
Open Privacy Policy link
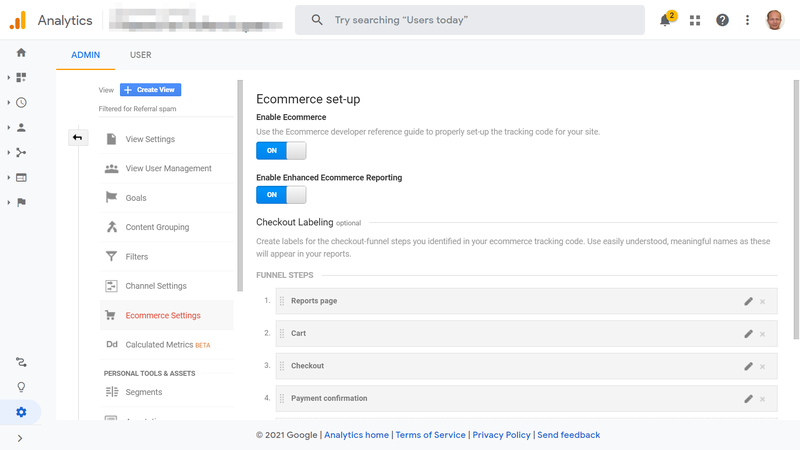click(502, 435)
